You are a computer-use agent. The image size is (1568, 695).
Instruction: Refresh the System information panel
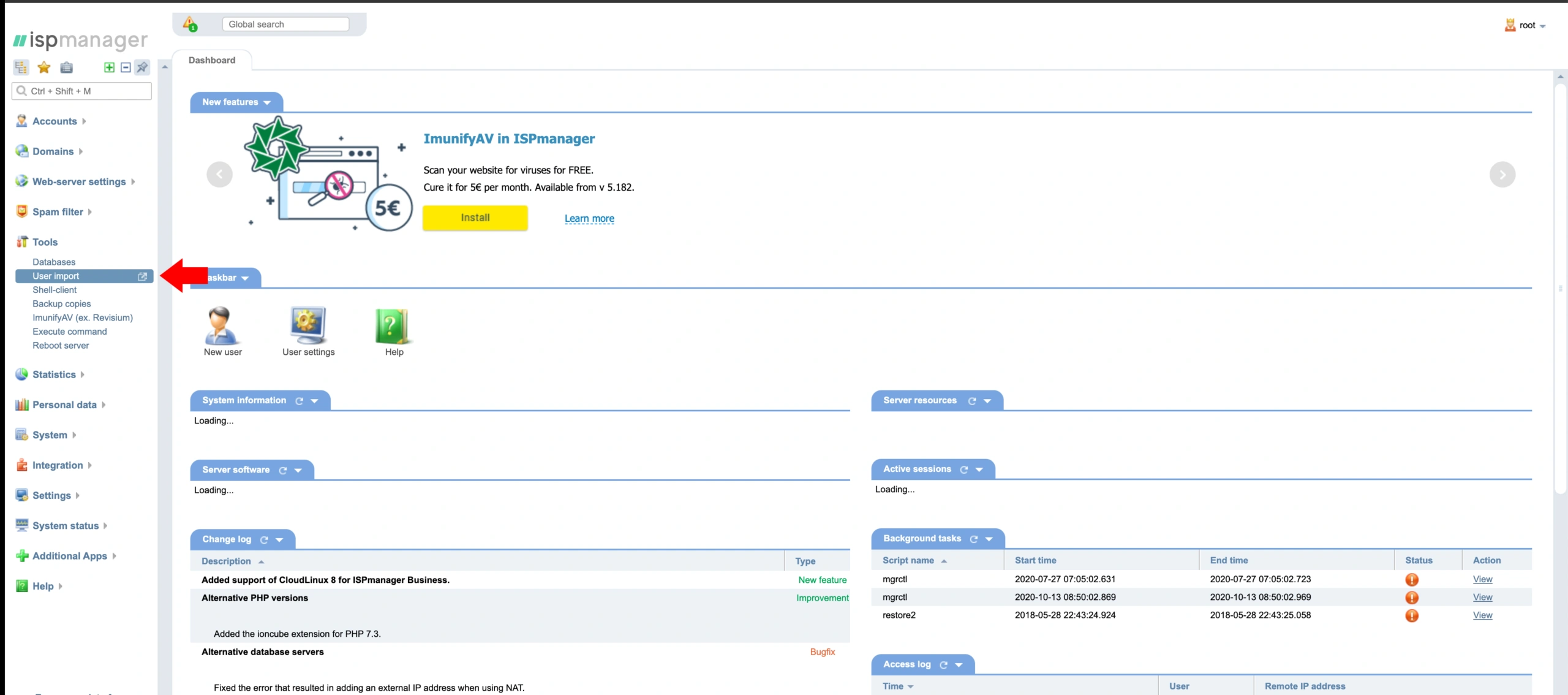[300, 401]
